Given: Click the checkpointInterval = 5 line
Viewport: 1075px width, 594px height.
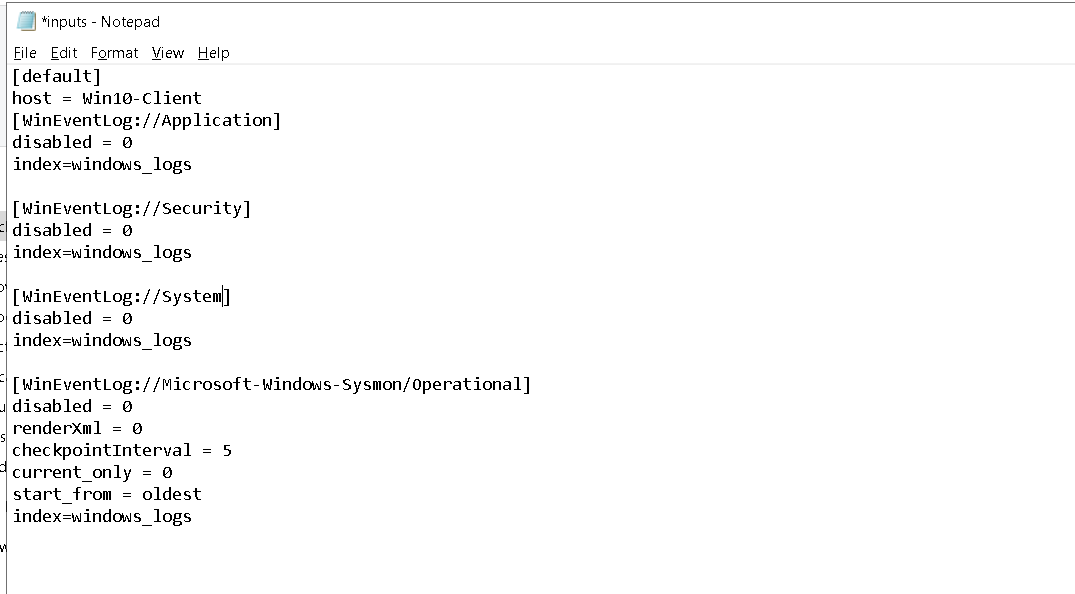Looking at the screenshot, I should coord(122,450).
